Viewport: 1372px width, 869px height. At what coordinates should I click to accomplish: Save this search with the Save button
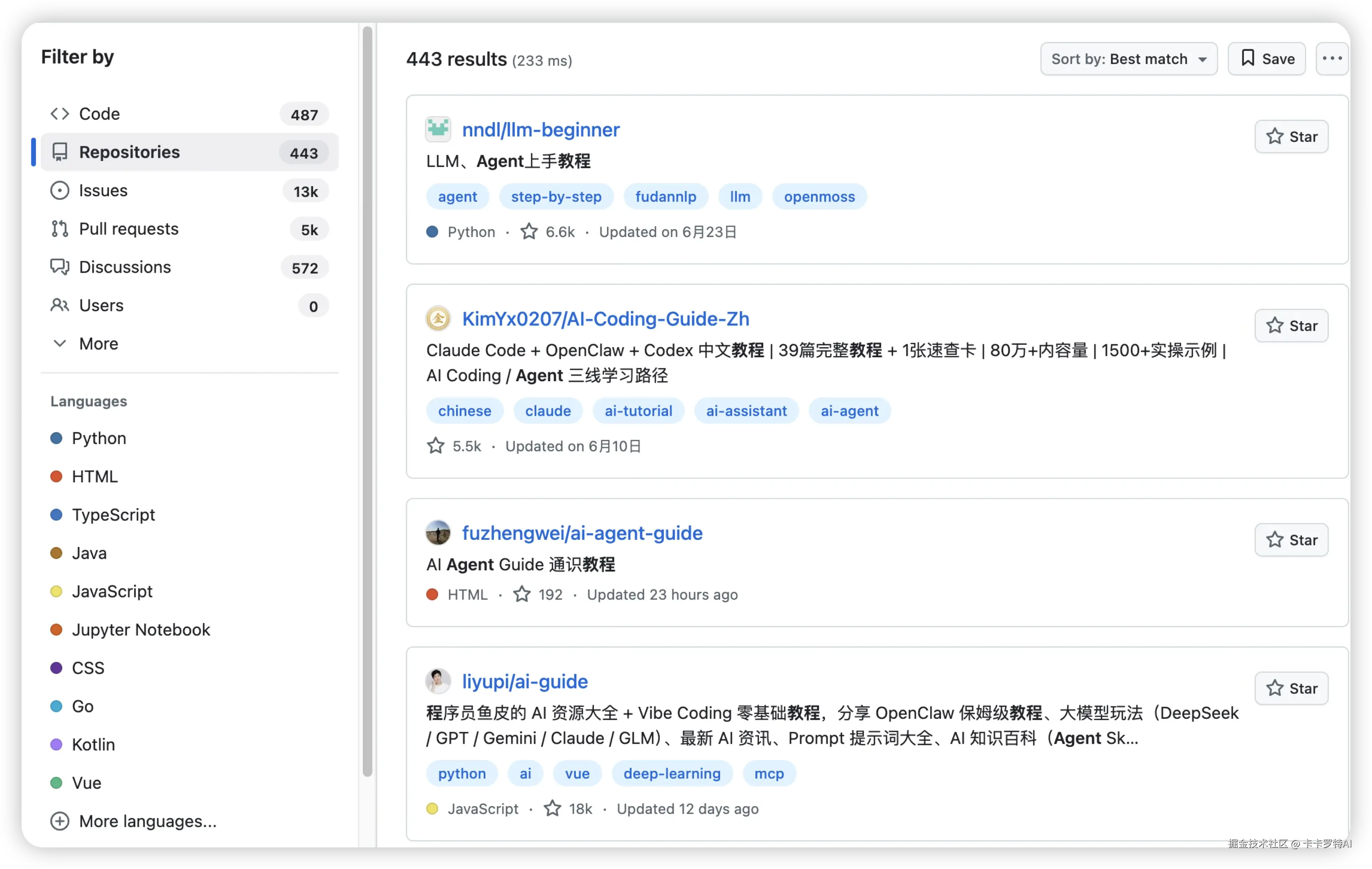(1267, 58)
